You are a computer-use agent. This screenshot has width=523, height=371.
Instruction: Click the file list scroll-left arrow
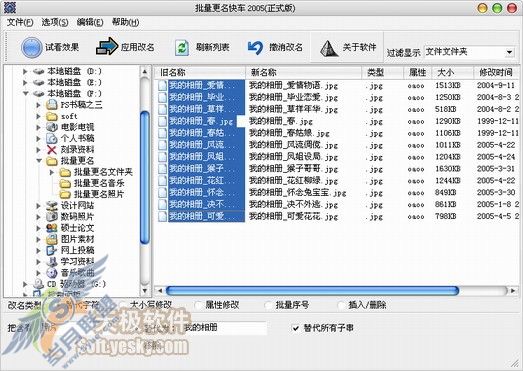(x=160, y=291)
